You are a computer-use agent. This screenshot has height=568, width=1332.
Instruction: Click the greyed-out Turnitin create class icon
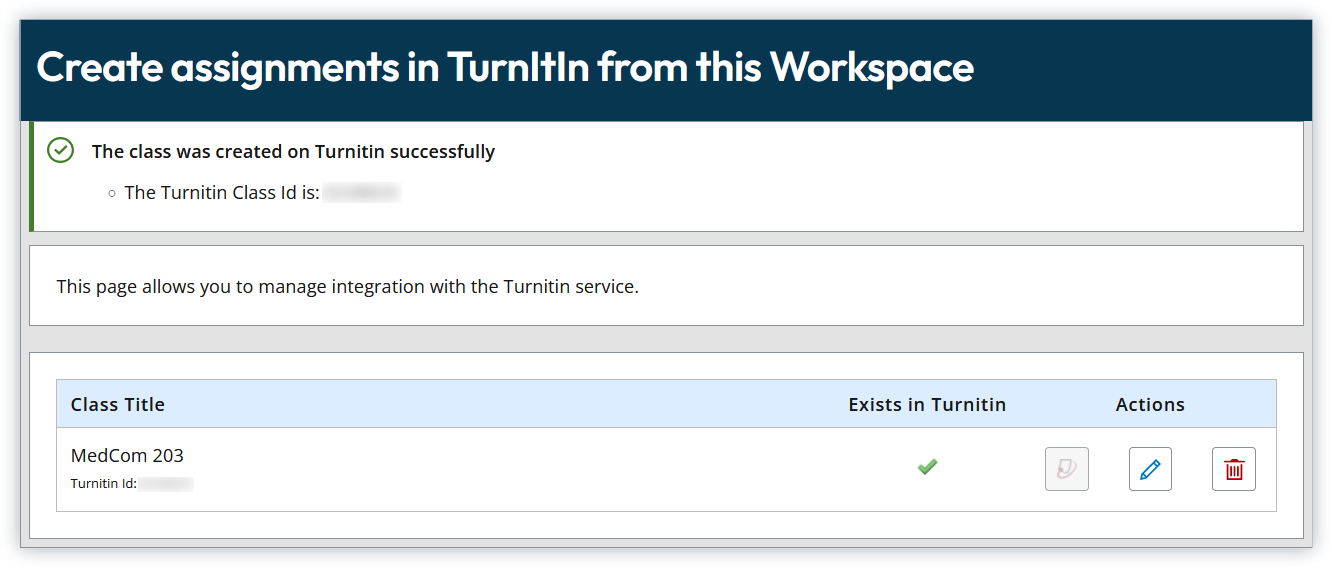click(x=1067, y=469)
